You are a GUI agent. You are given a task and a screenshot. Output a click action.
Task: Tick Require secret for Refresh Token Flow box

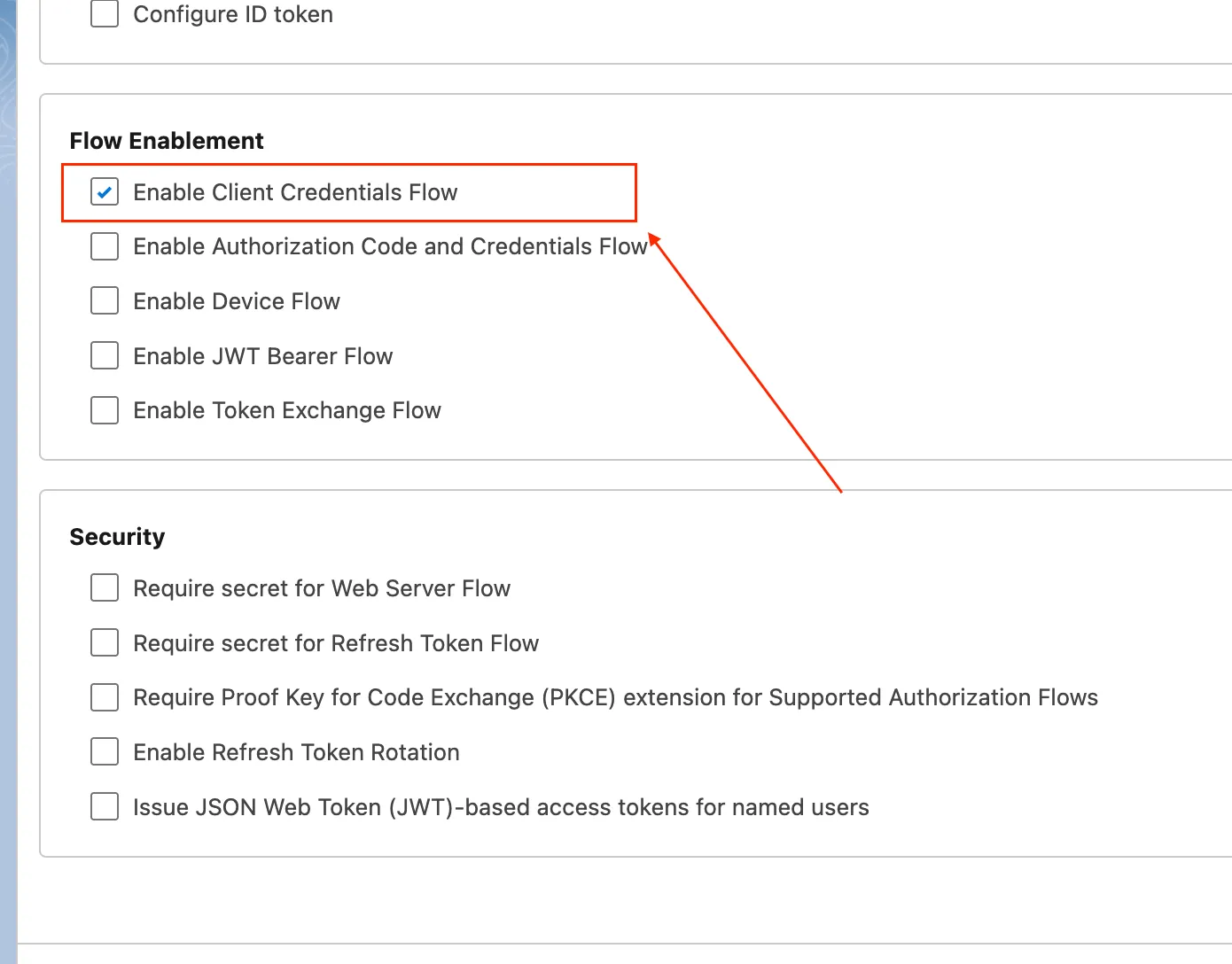tap(105, 643)
